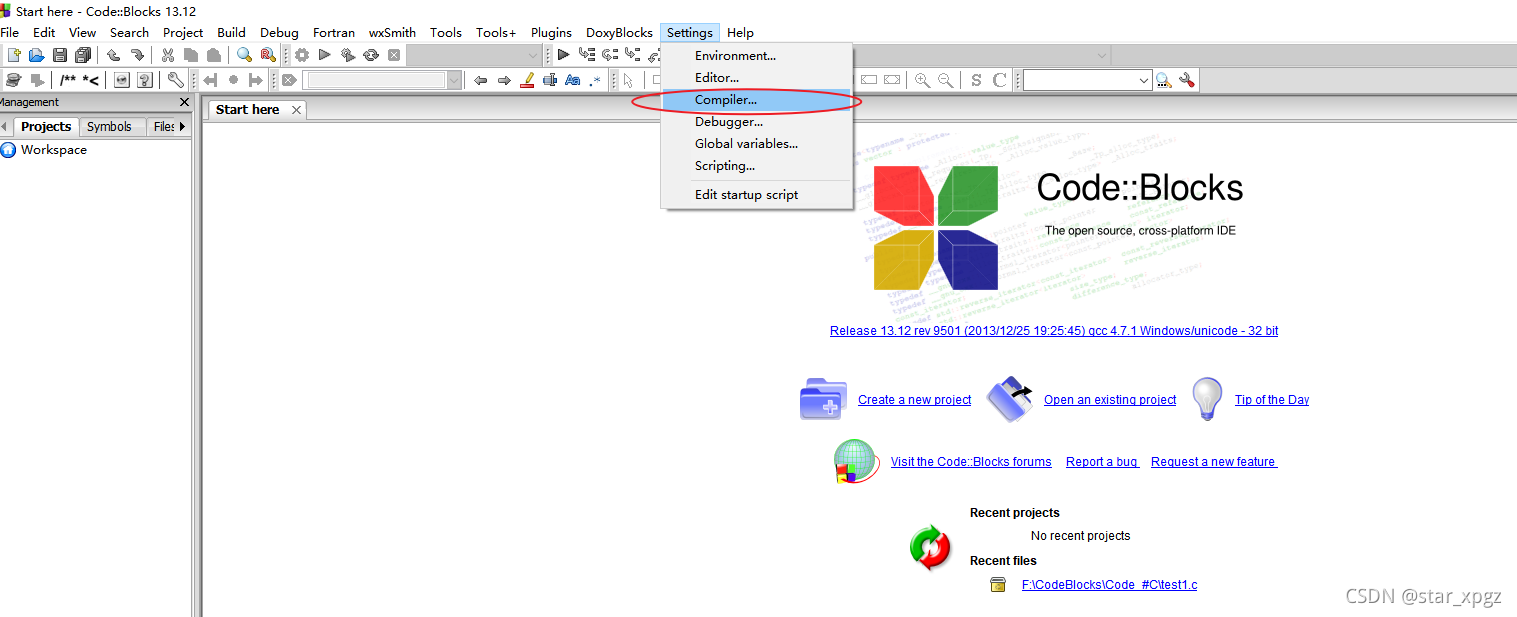Click the Zoom out magnifier icon
1517x617 pixels.
945,80
